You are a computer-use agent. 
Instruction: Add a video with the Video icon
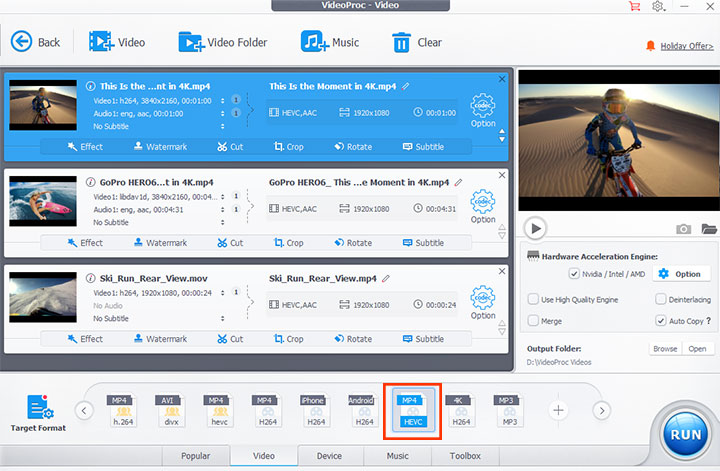point(117,42)
